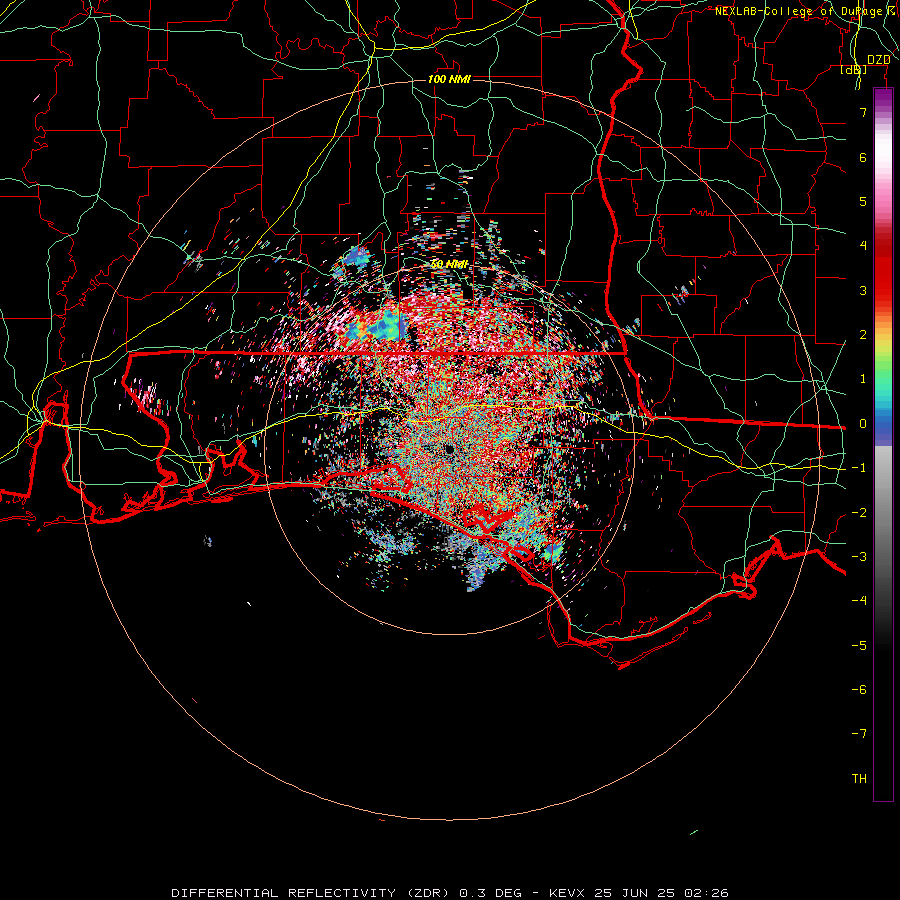
Task: Click the "DIFFERENTIAL REFLECTIVITY" footer text
Action: pyautogui.click(x=283, y=893)
